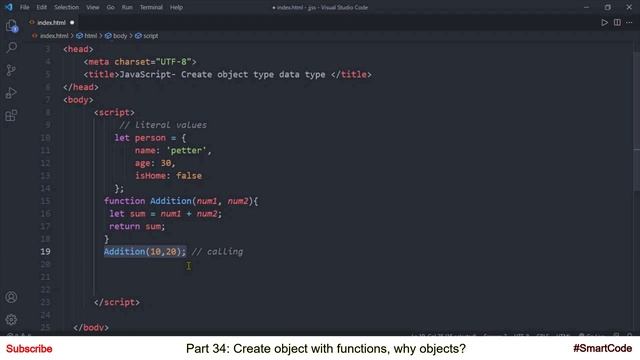Click the VS Code logo icon
Viewport: 640px width, 360px height.
(9, 7)
